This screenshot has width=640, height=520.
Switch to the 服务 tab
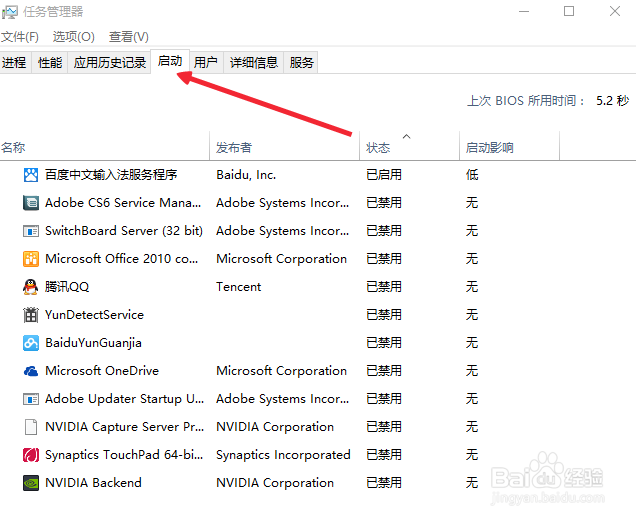301,62
